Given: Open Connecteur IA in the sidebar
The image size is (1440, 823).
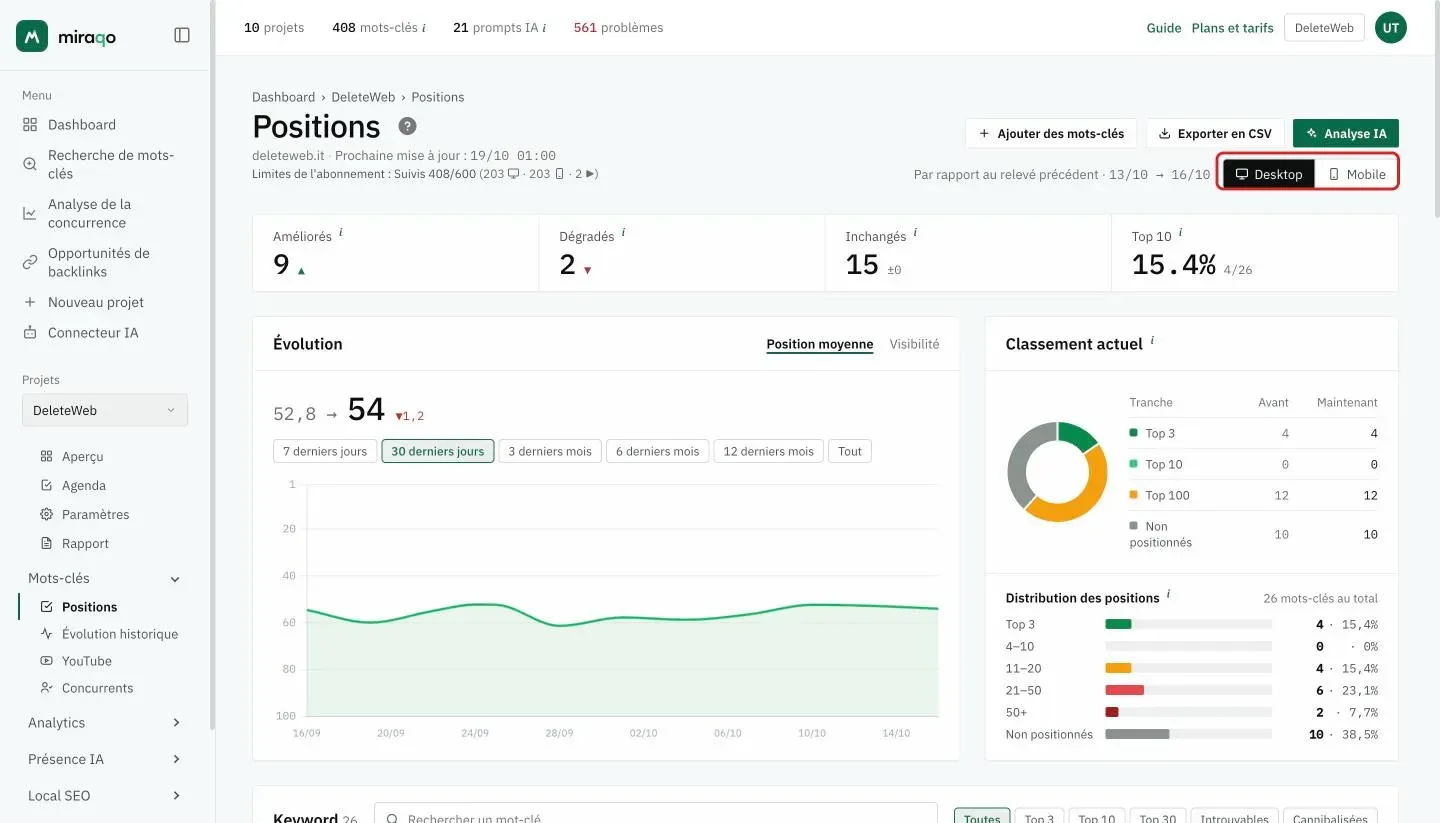Looking at the screenshot, I should tap(80, 332).
